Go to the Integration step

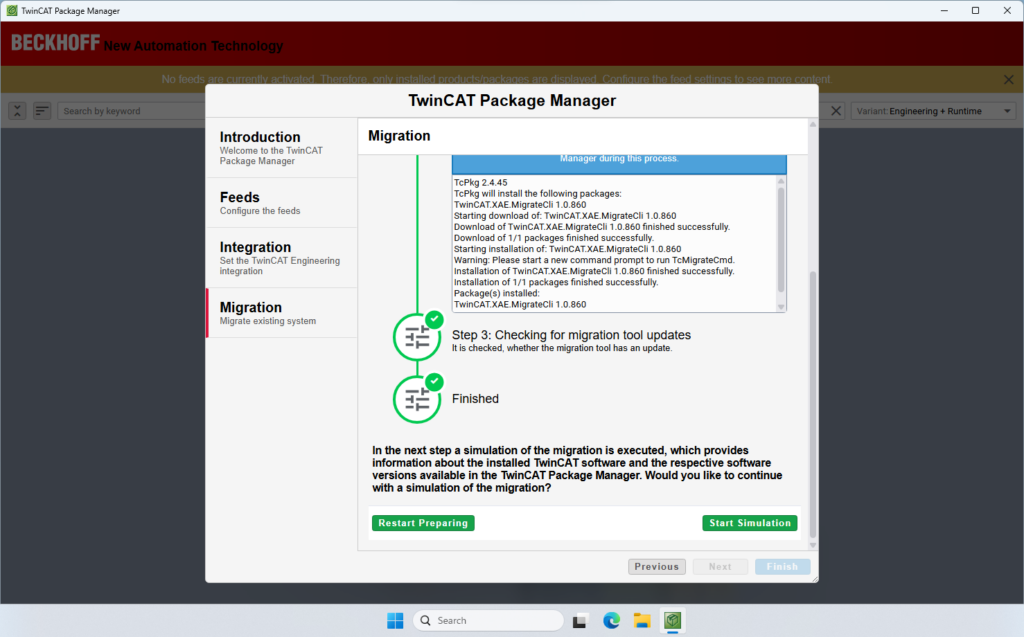pos(281,258)
